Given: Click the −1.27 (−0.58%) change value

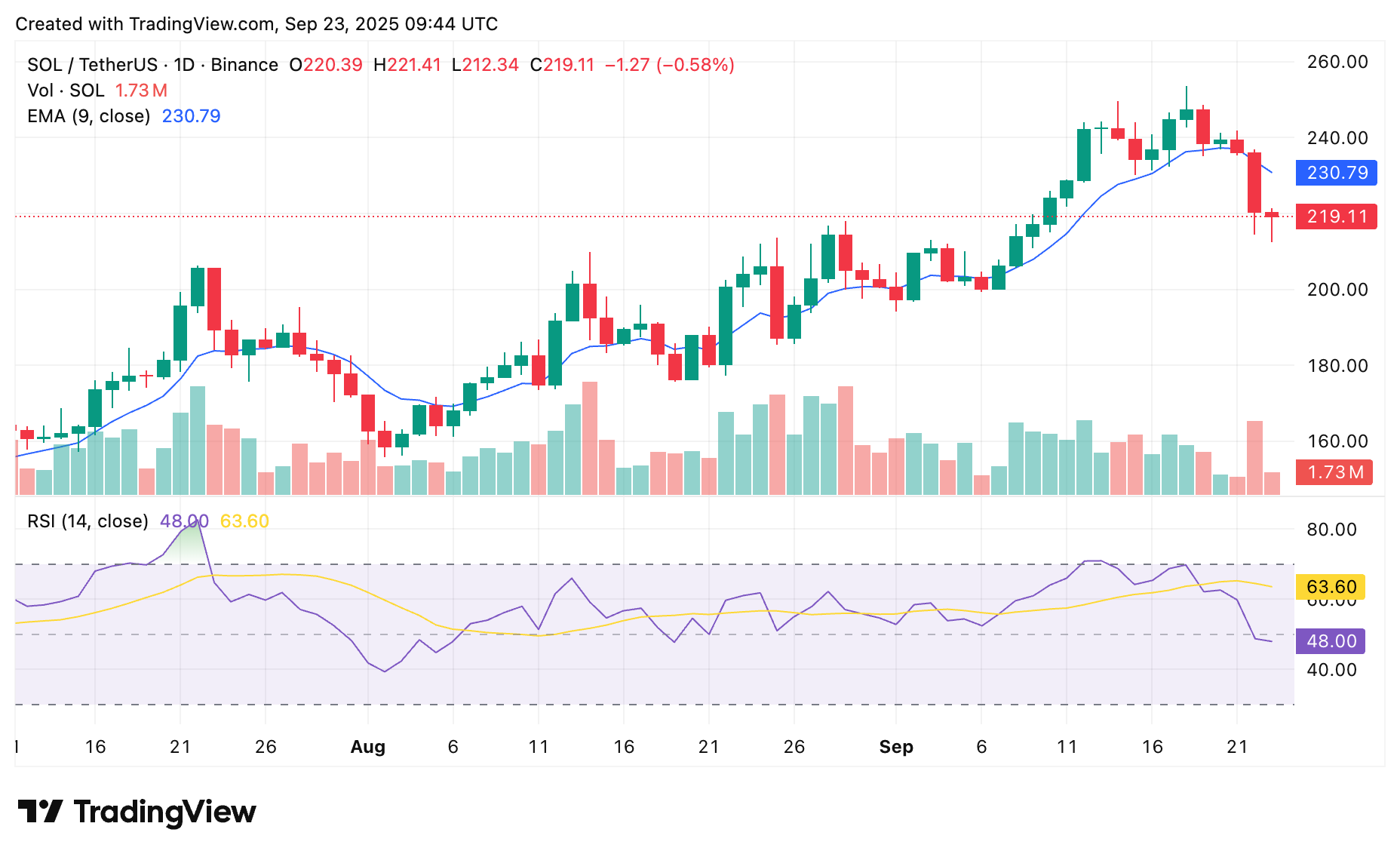Looking at the screenshot, I should pyautogui.click(x=669, y=65).
